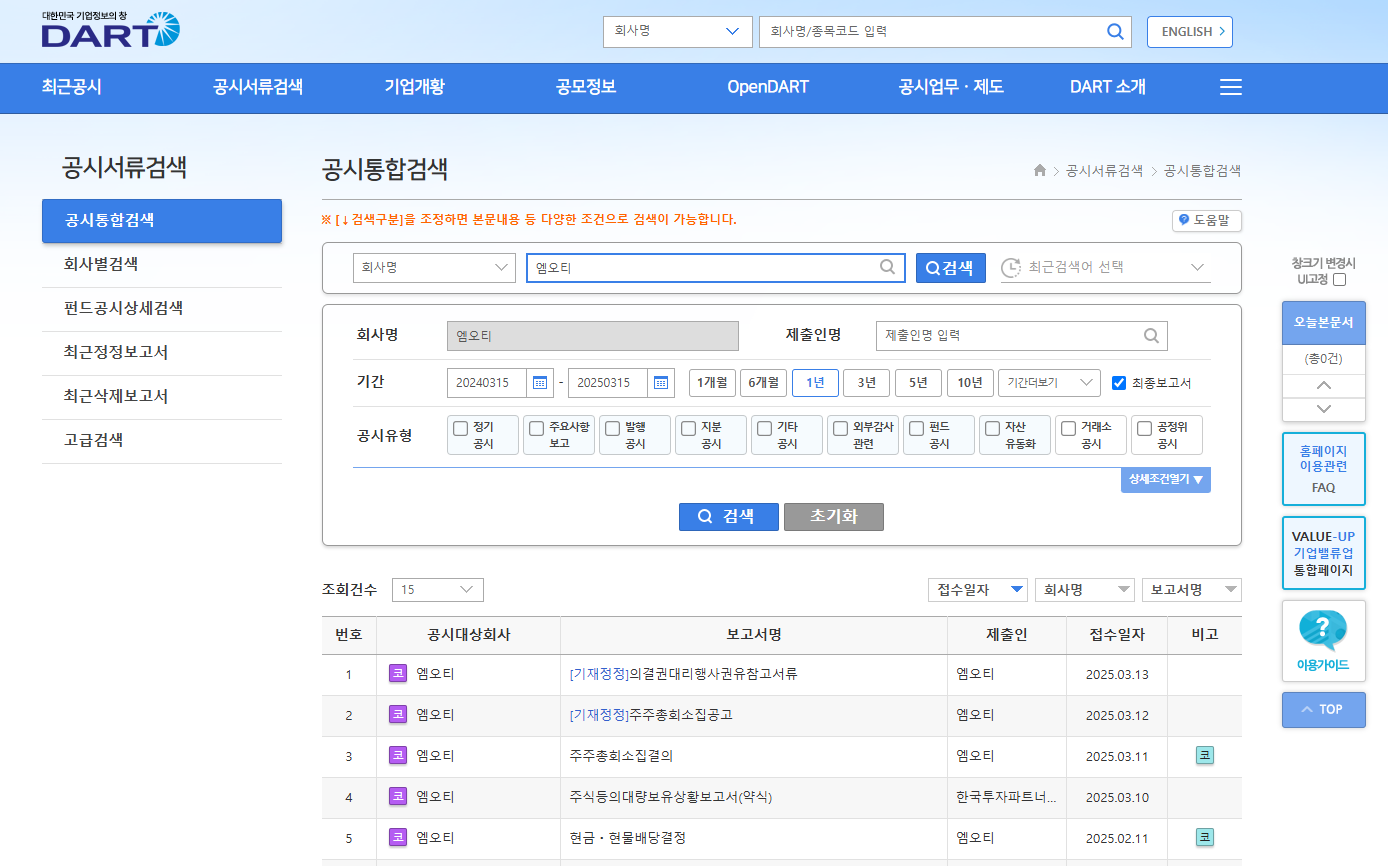Open the 이용가이드 question mark icon

pos(1323,632)
